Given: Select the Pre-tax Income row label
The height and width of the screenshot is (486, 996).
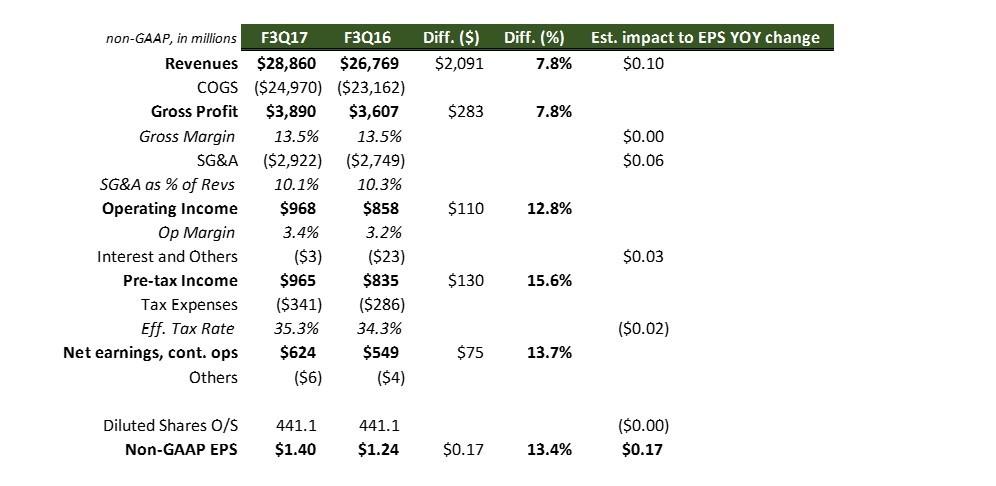Looking at the screenshot, I should [x=180, y=281].
